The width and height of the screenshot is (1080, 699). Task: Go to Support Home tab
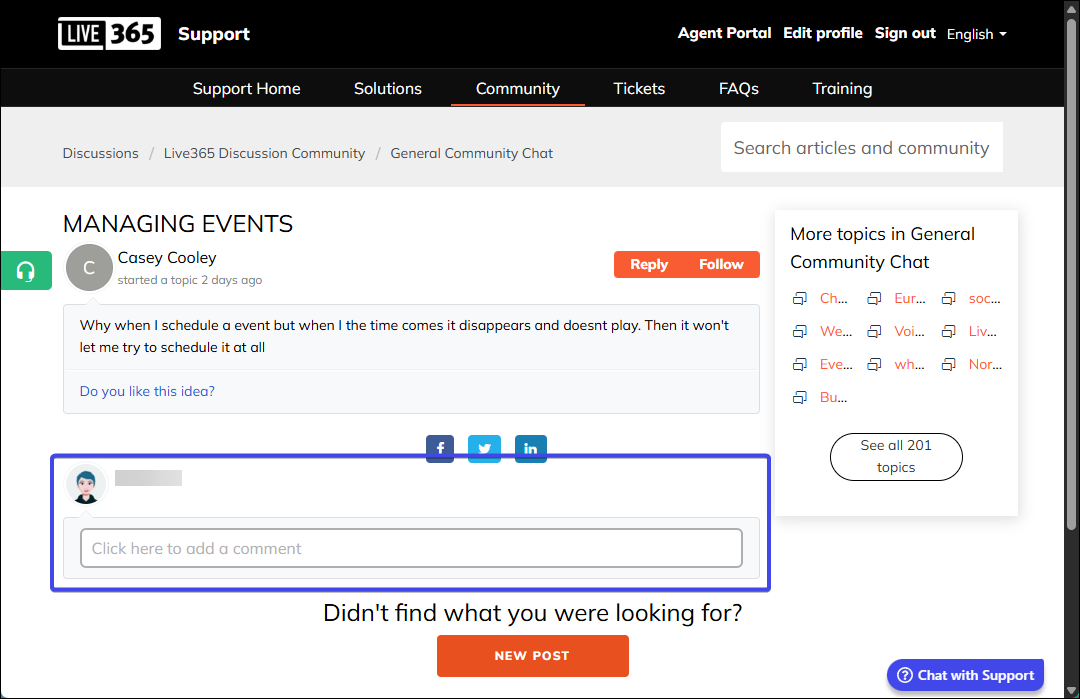tap(247, 88)
